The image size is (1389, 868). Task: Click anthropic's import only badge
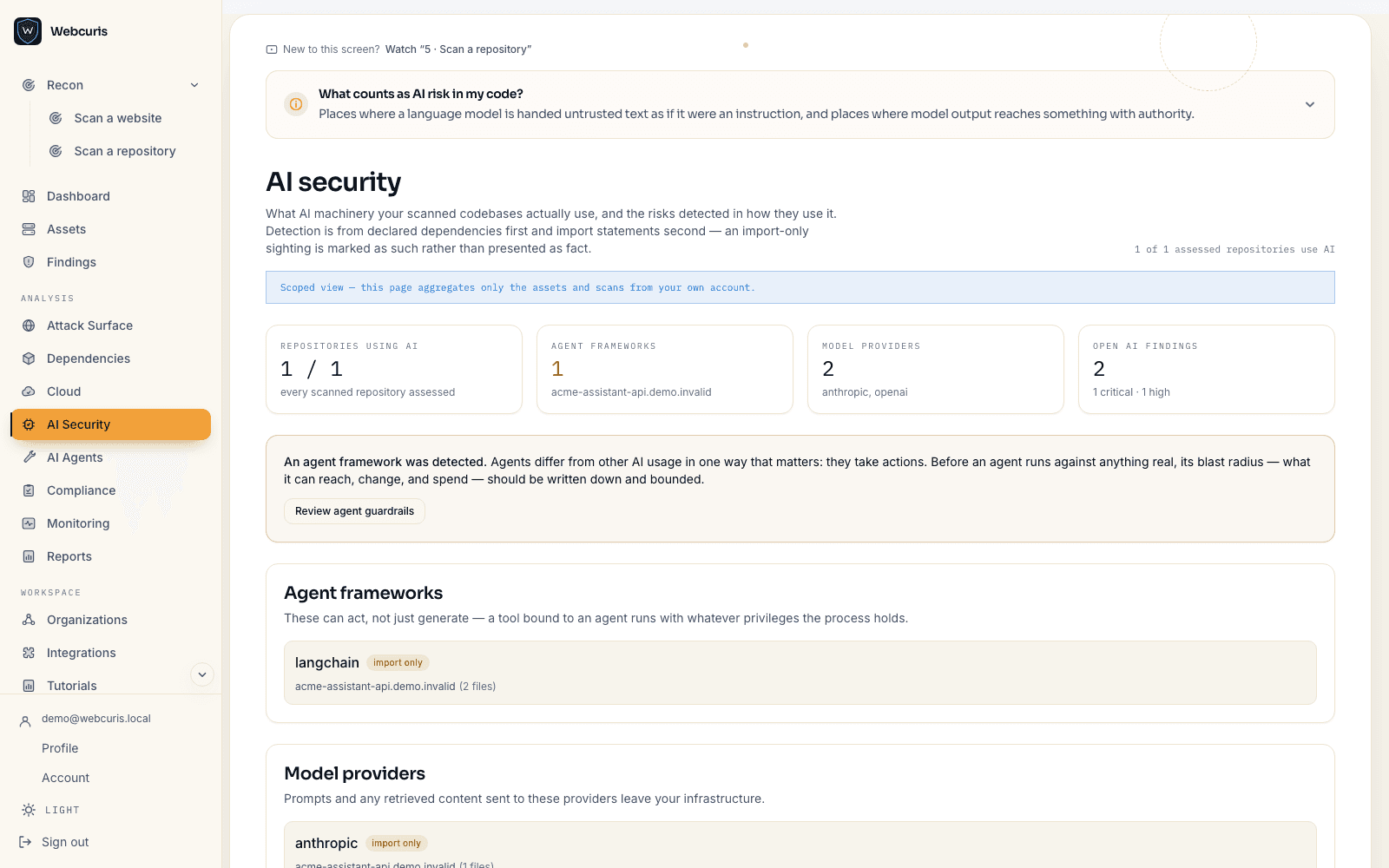pyautogui.click(x=396, y=843)
